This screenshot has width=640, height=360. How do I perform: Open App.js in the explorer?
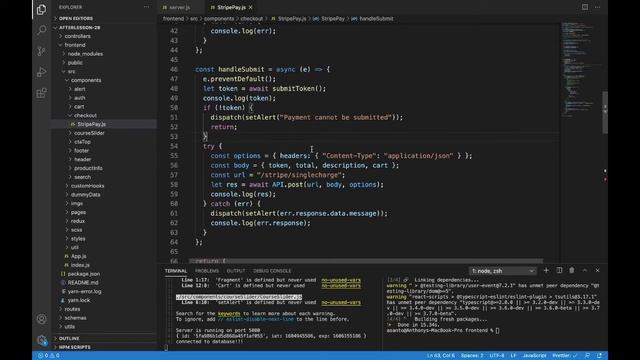point(78,256)
